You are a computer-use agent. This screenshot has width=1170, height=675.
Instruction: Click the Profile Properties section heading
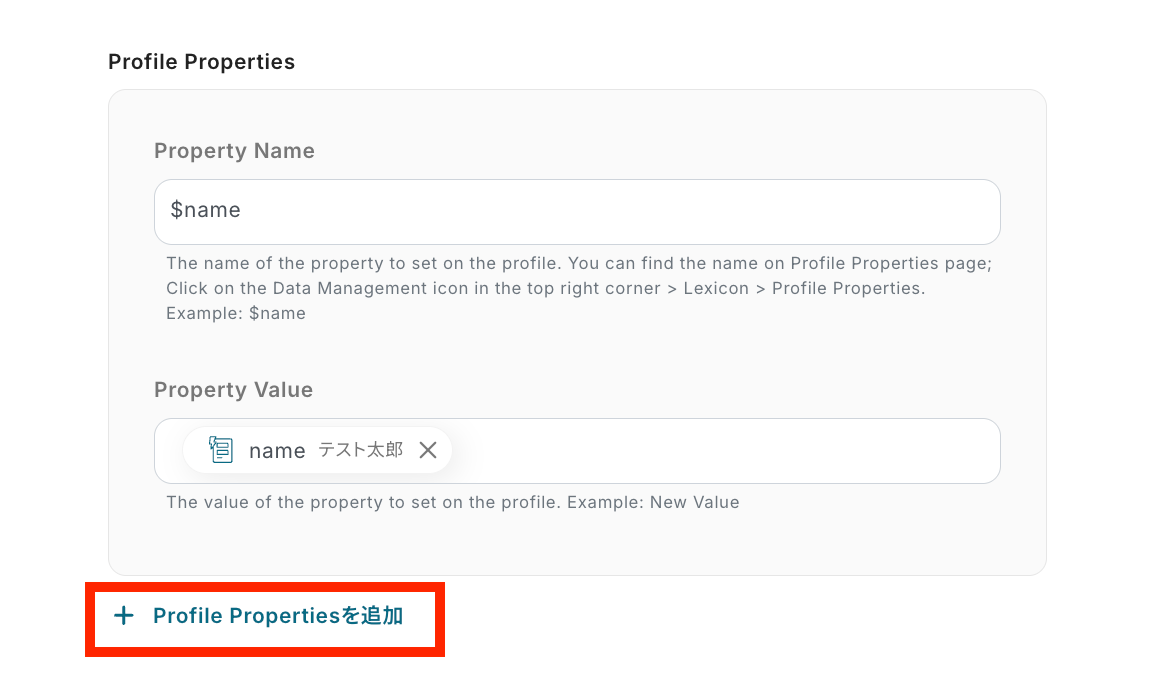(201, 62)
